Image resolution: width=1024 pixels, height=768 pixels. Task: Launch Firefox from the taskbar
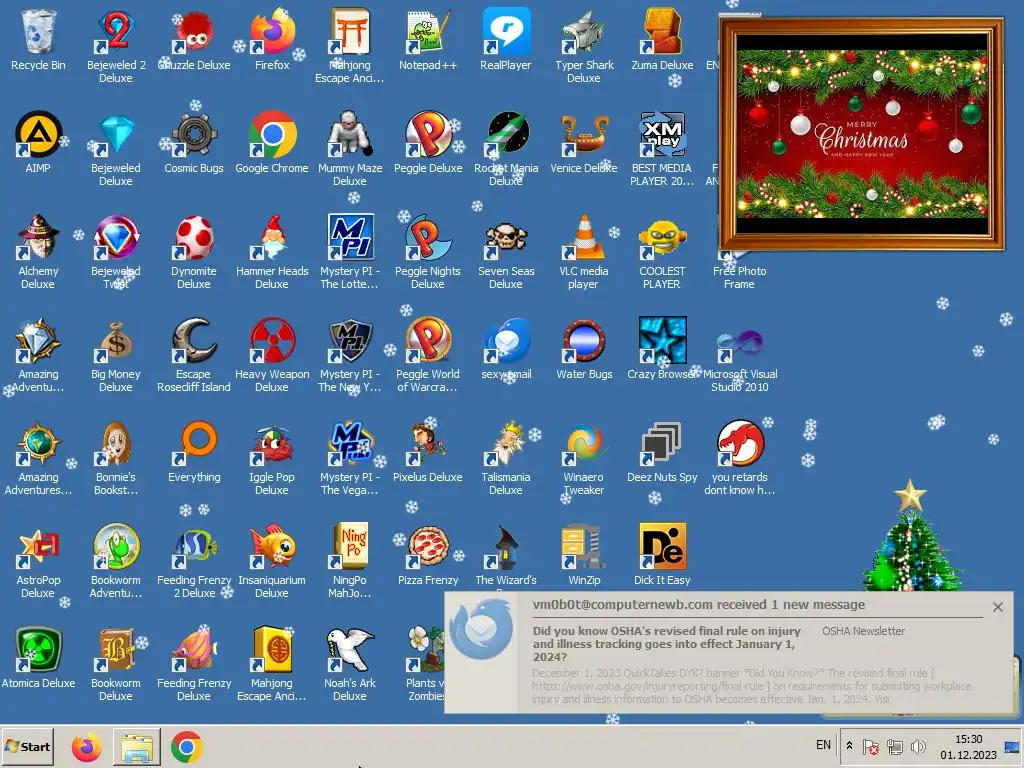(x=87, y=746)
